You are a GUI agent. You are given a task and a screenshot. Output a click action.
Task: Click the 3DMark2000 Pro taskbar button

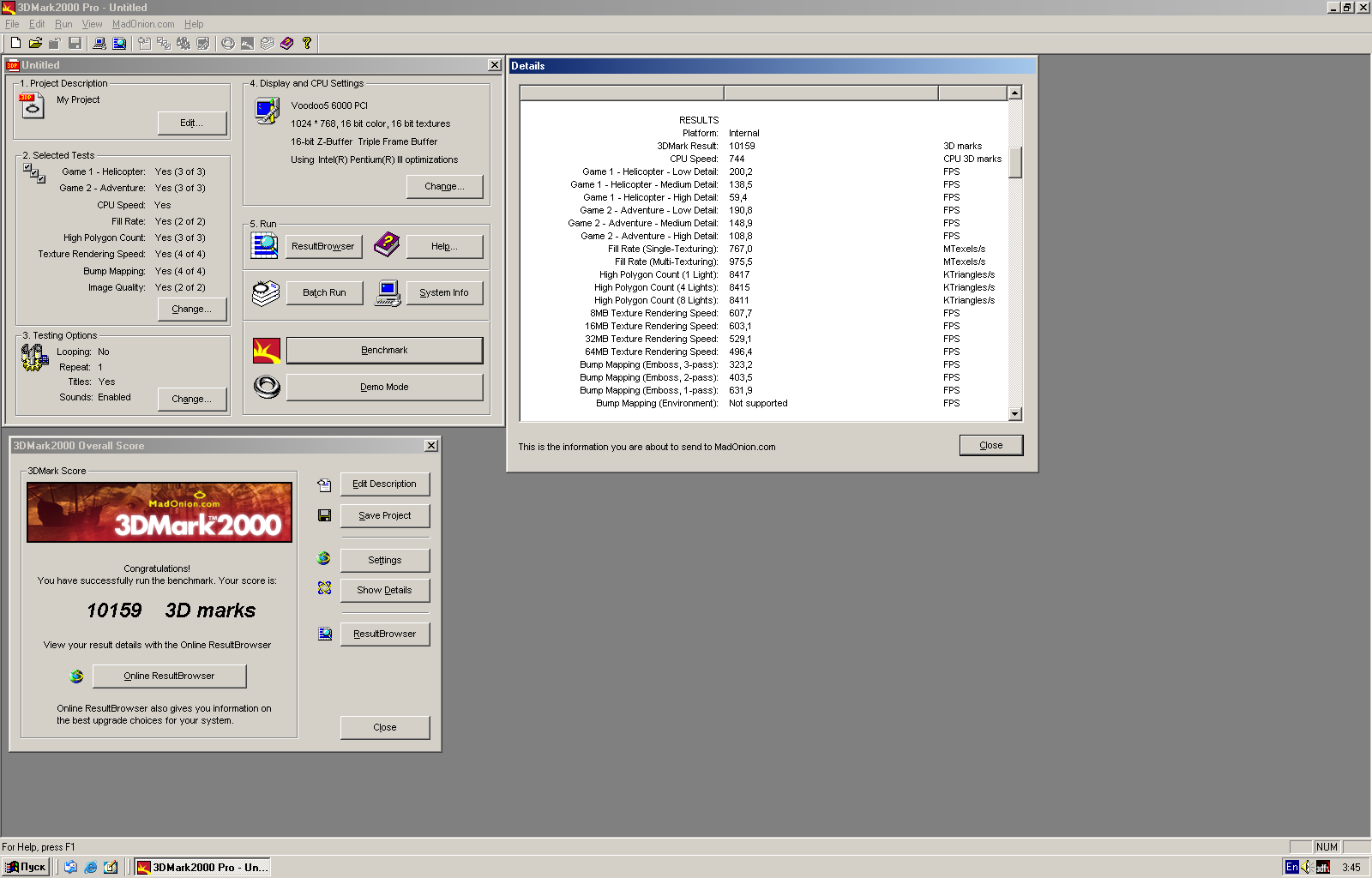(203, 867)
